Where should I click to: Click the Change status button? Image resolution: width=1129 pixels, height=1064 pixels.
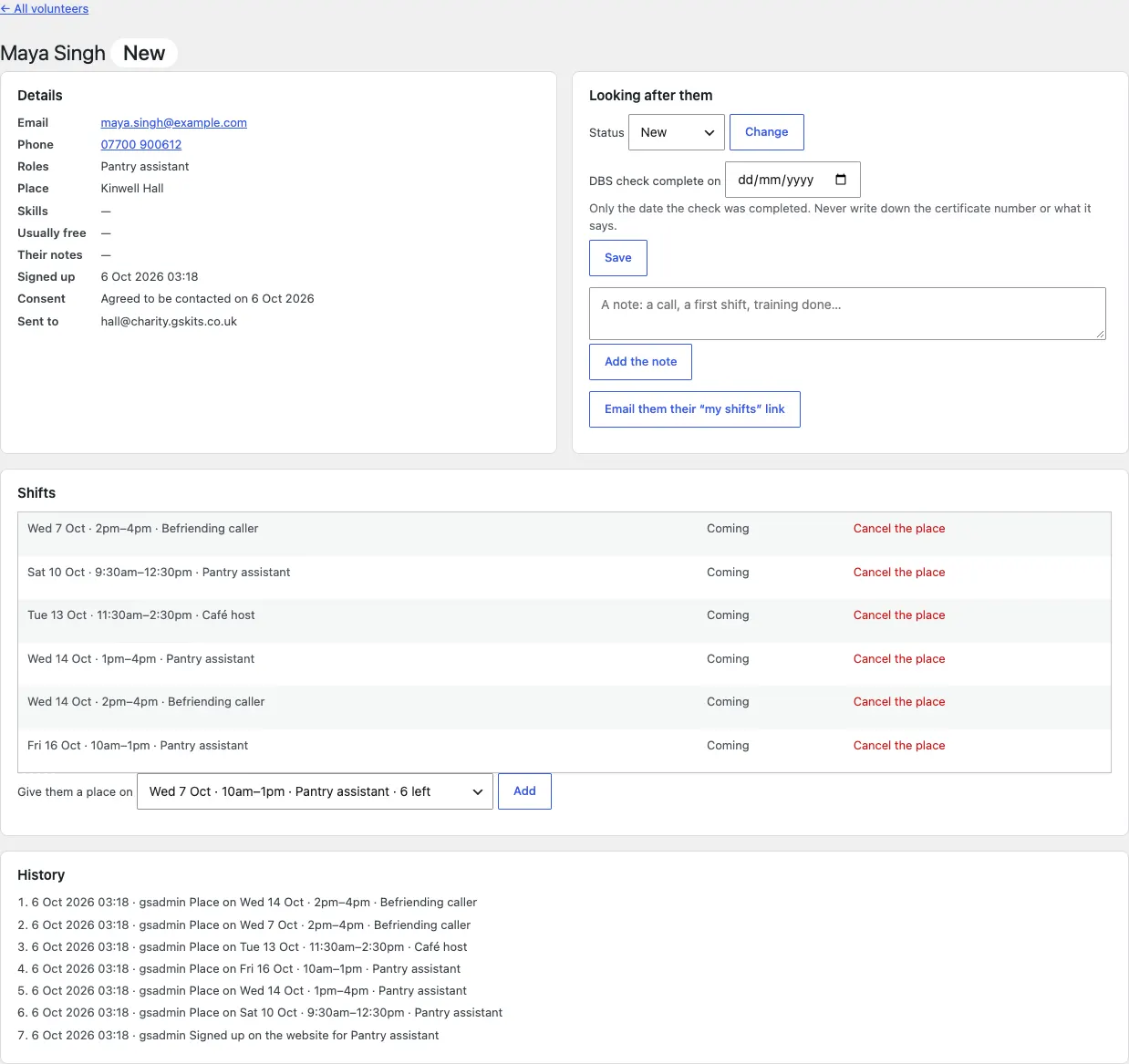[x=766, y=132]
